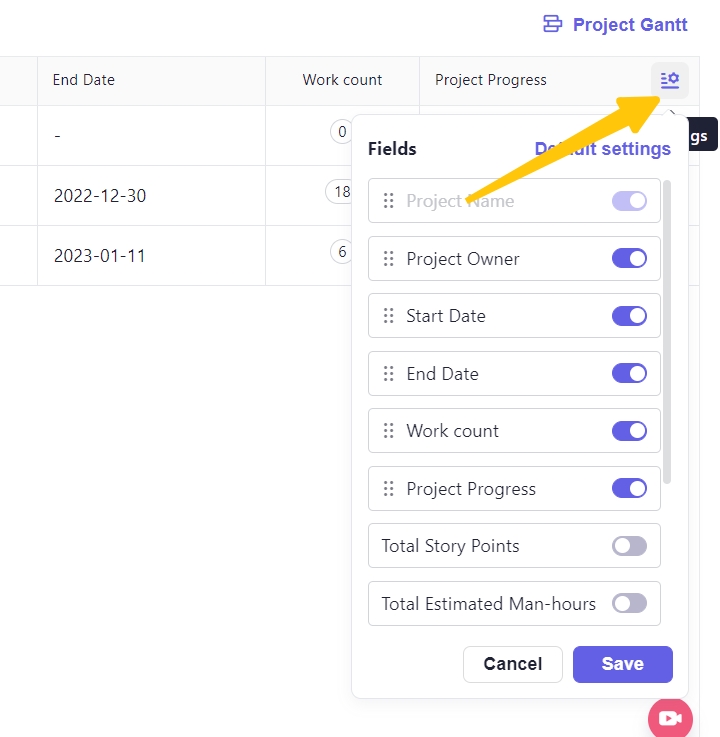The image size is (720, 737).
Task: Click the End Date drag handle
Action: click(x=389, y=374)
